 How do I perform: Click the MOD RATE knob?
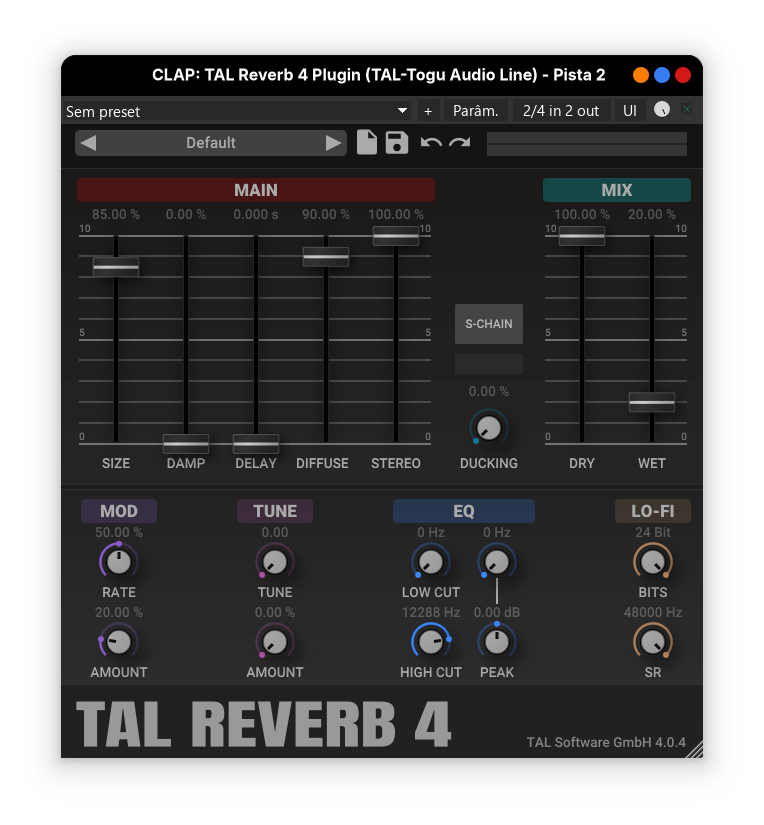tap(119, 562)
